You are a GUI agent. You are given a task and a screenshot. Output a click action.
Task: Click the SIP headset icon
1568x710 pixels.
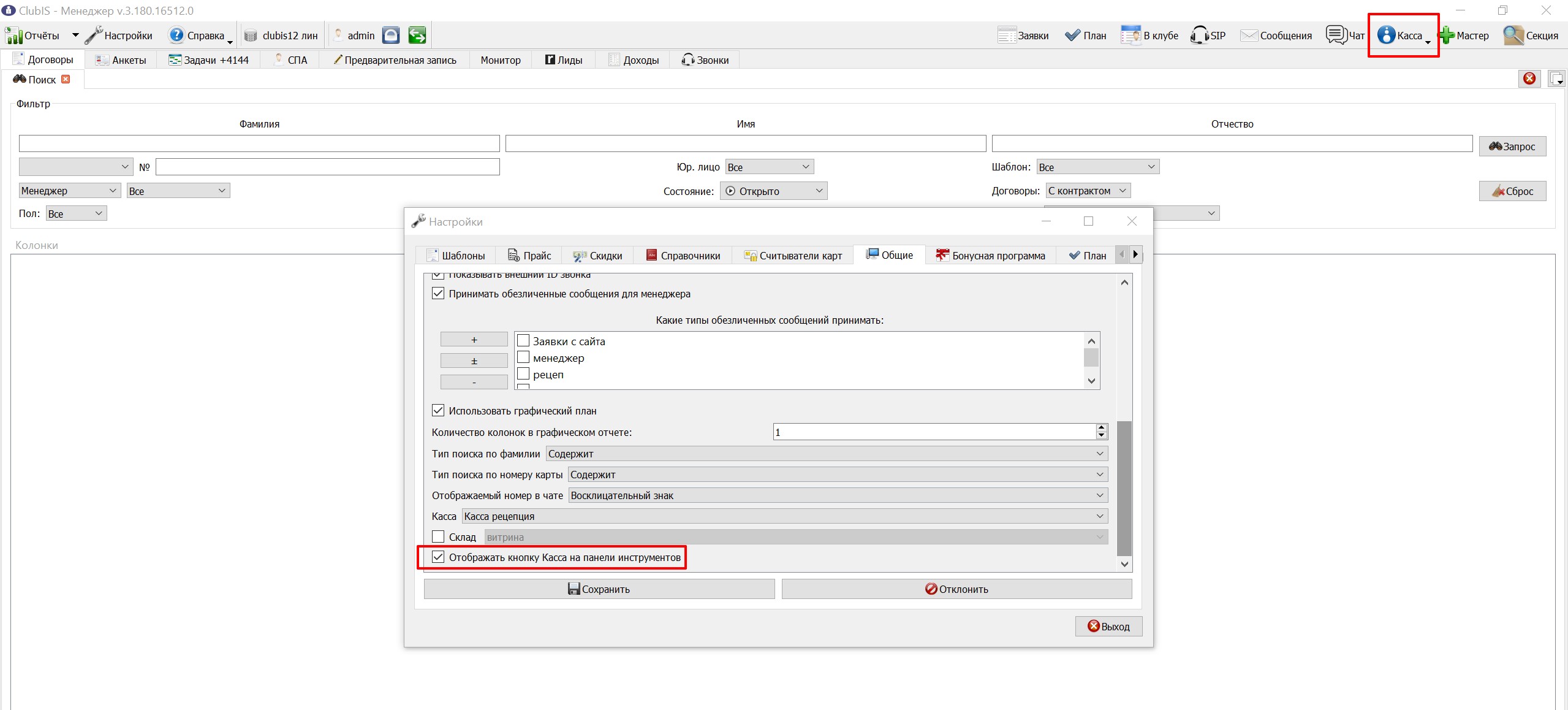(1200, 35)
